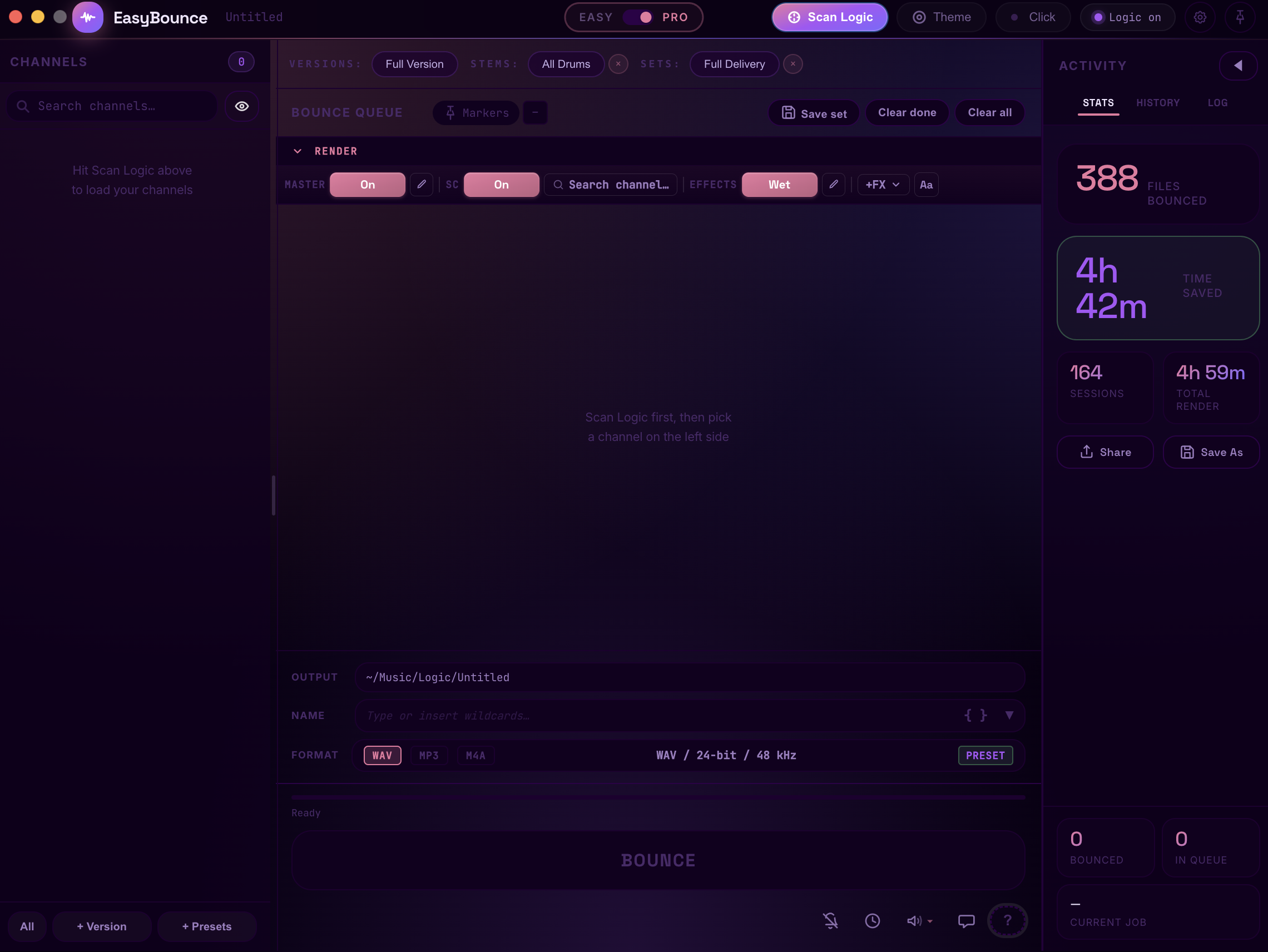Select the WAV format option
This screenshot has height=952, width=1268.
(x=383, y=755)
